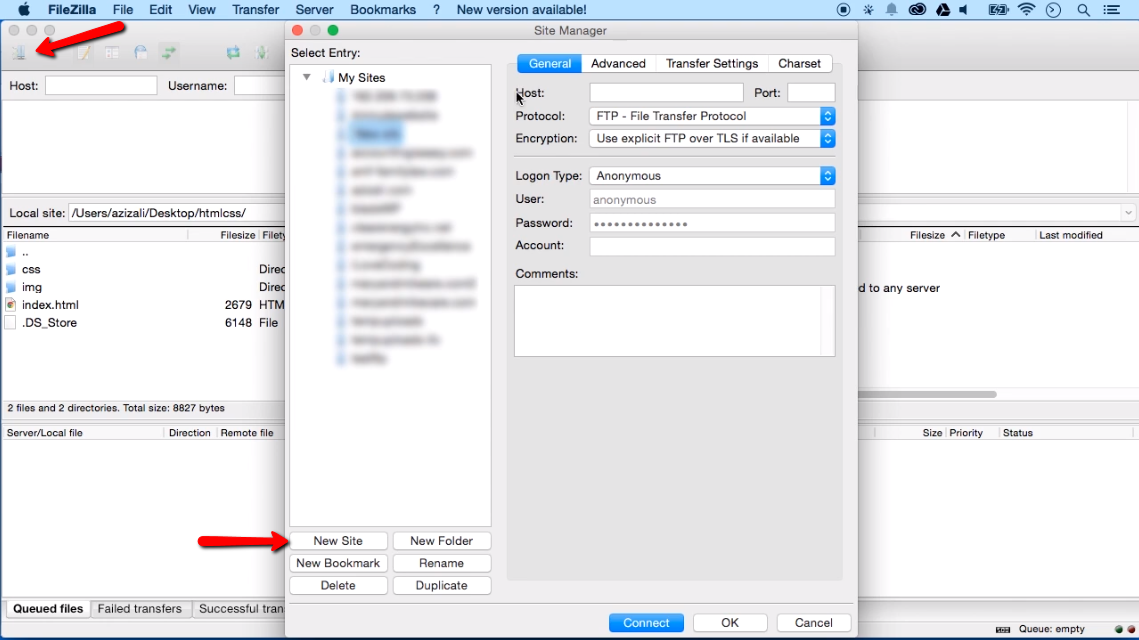The height and width of the screenshot is (640, 1139).
Task: Open the Site Manager toolbar icon
Action: coord(20,52)
